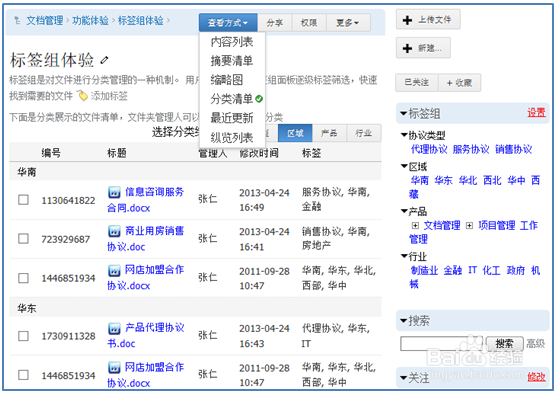This screenshot has height=394, width=556.
Task: Select 分类清单 view option
Action: (232, 99)
